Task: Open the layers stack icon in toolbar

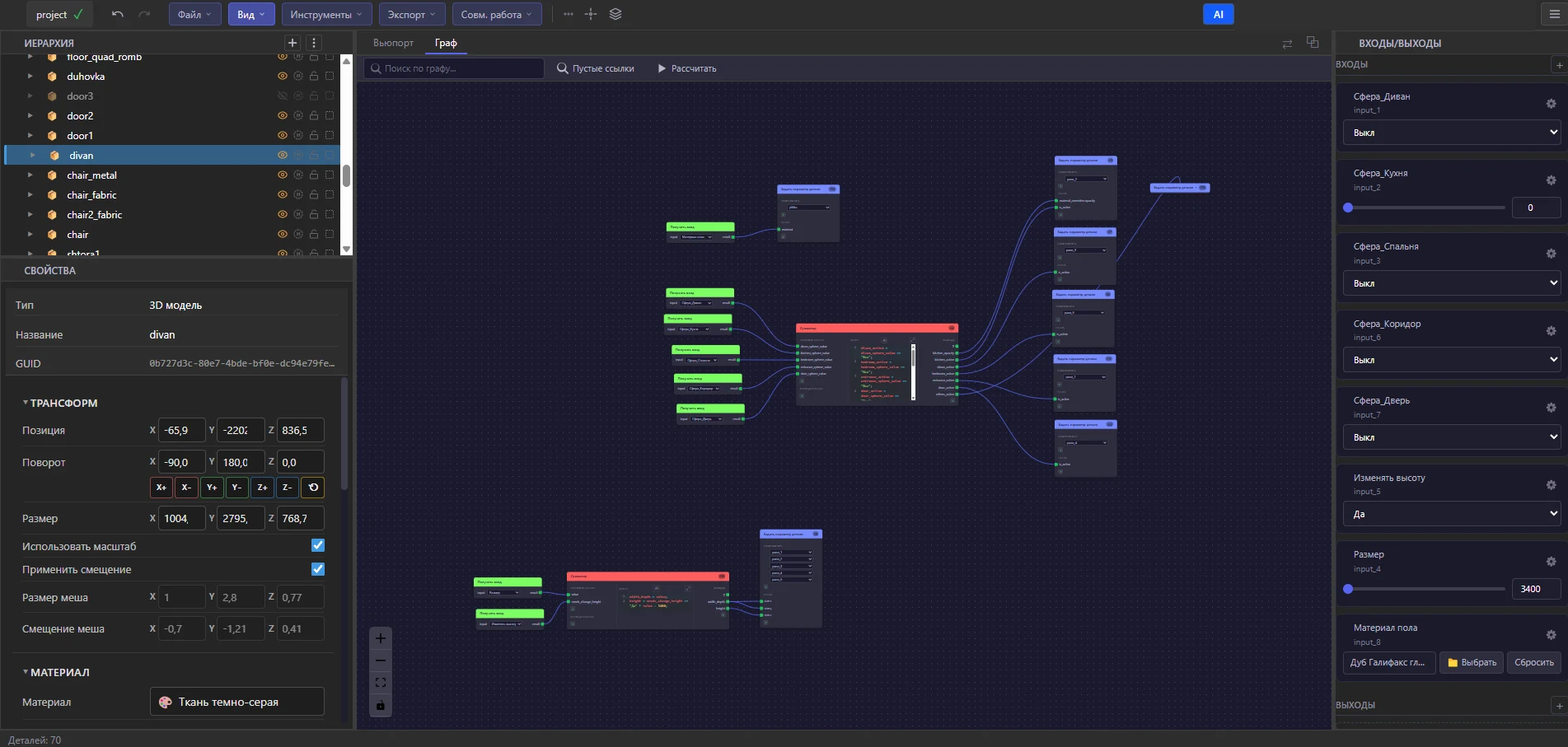Action: [x=615, y=15]
